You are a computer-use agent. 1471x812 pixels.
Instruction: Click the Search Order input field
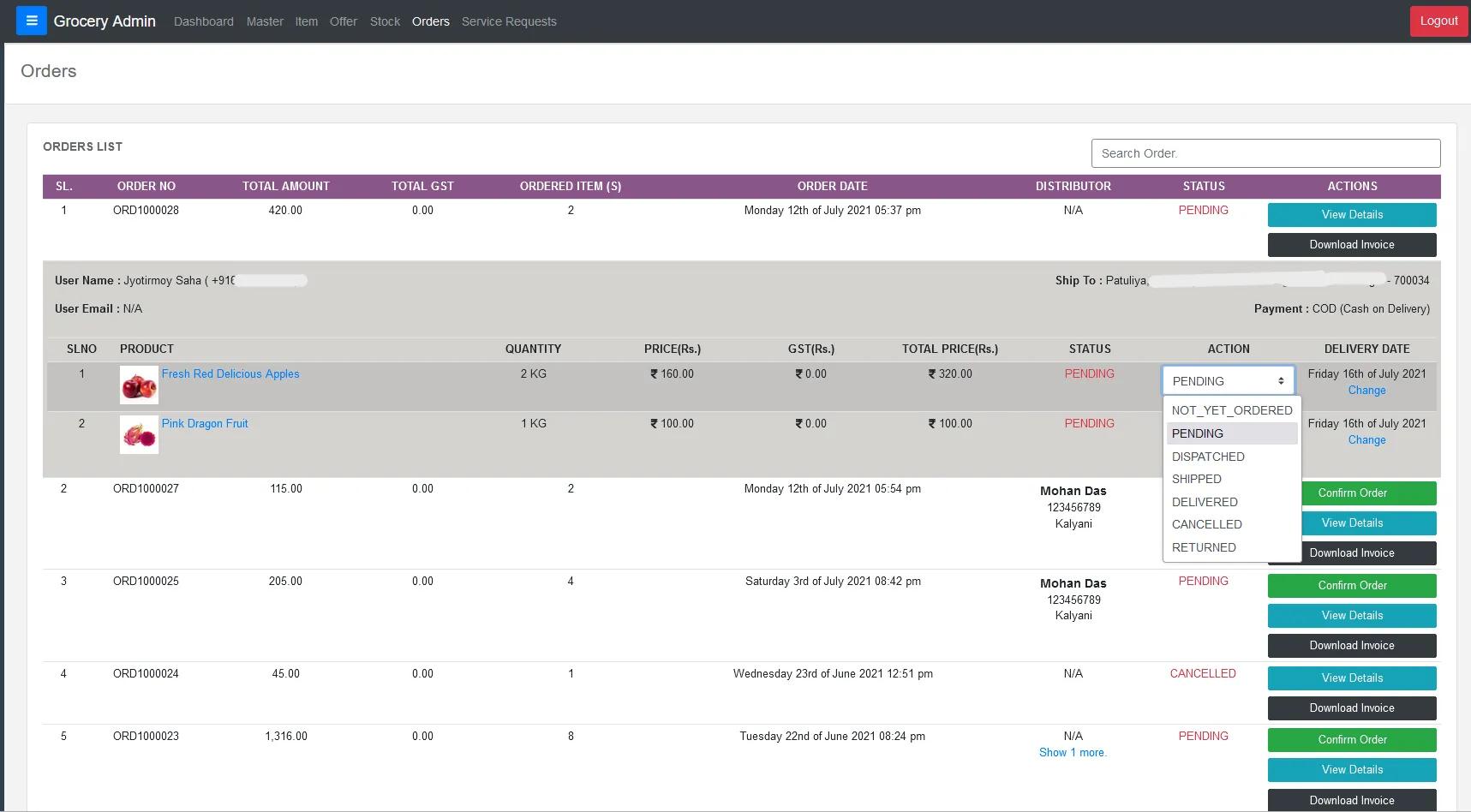1265,153
